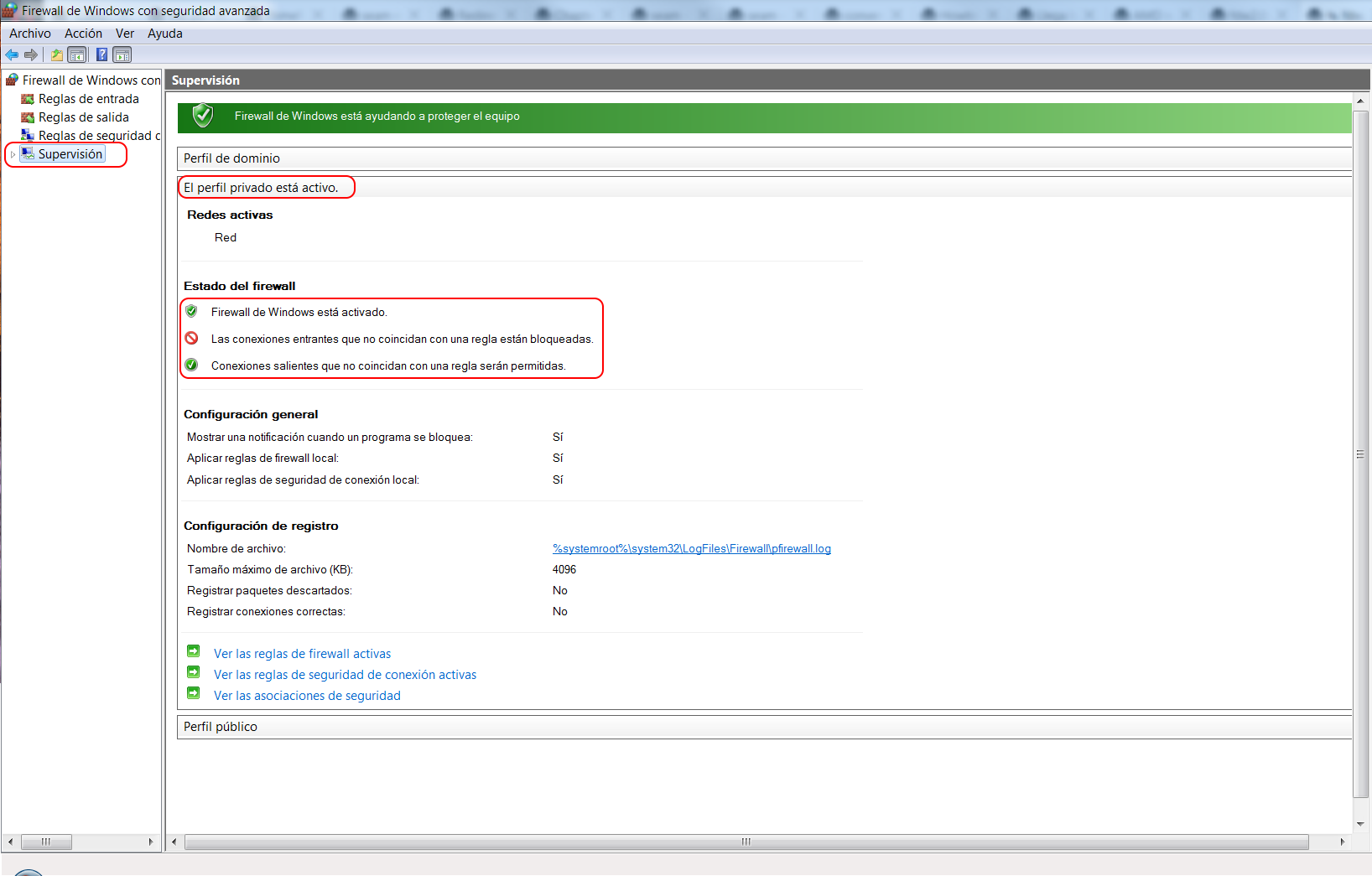Click the blue Back arrow in toolbar
This screenshot has width=1372, height=876.
(x=12, y=54)
